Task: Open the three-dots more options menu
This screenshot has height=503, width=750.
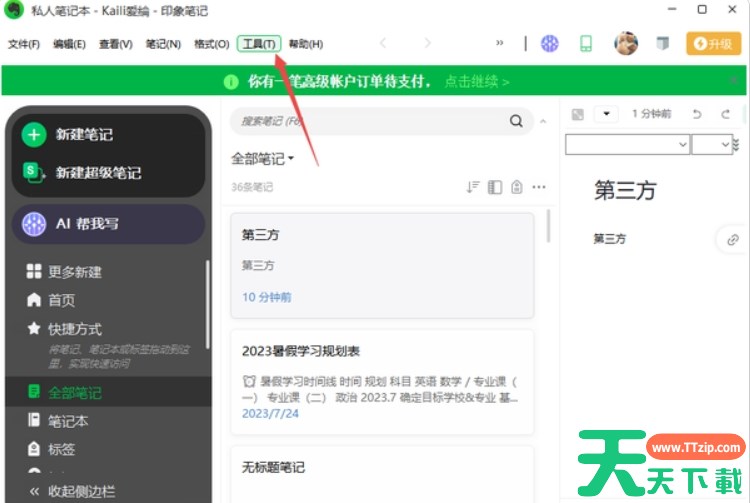Action: [539, 187]
